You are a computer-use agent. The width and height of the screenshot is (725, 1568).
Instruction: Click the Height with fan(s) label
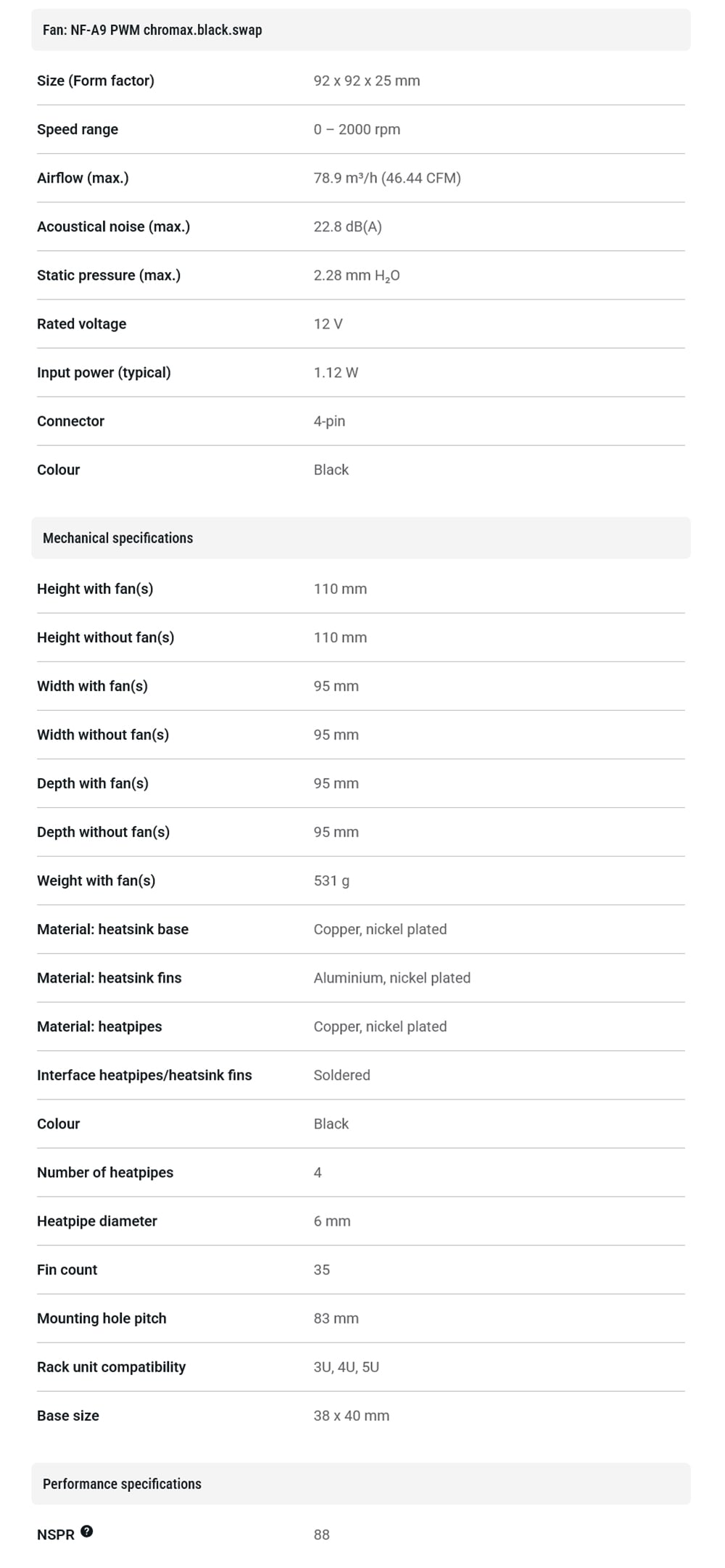pyautogui.click(x=95, y=589)
